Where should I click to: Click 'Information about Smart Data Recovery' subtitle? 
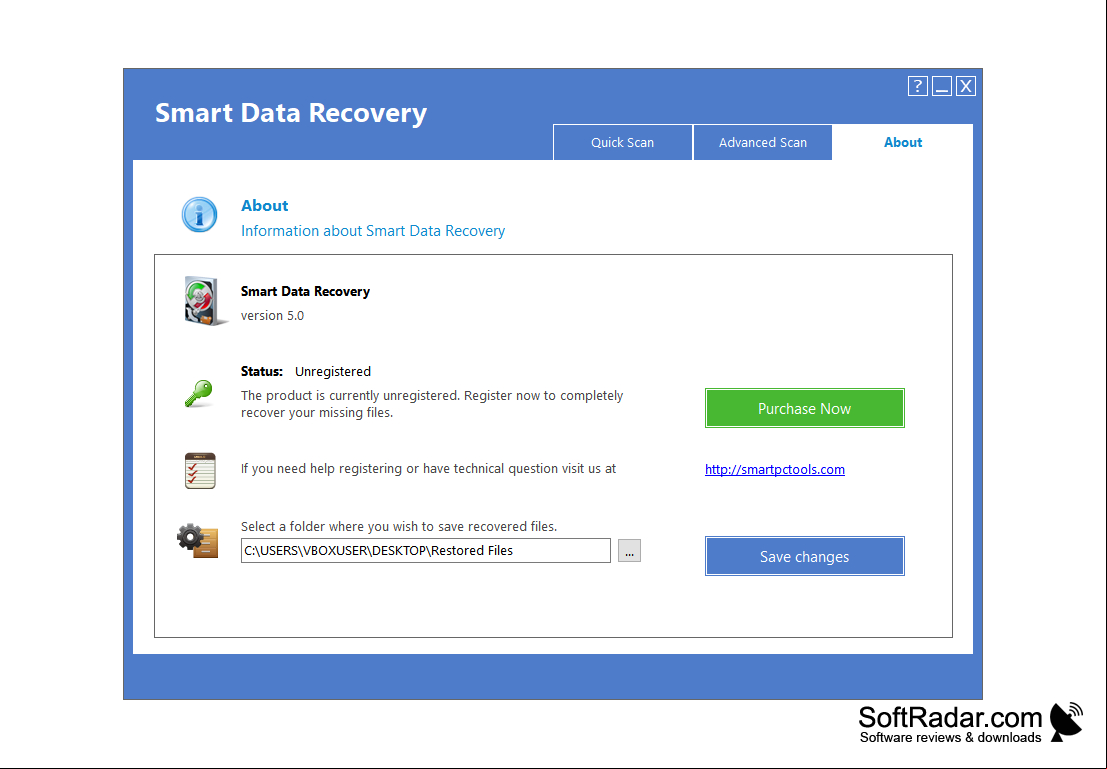pyautogui.click(x=373, y=231)
